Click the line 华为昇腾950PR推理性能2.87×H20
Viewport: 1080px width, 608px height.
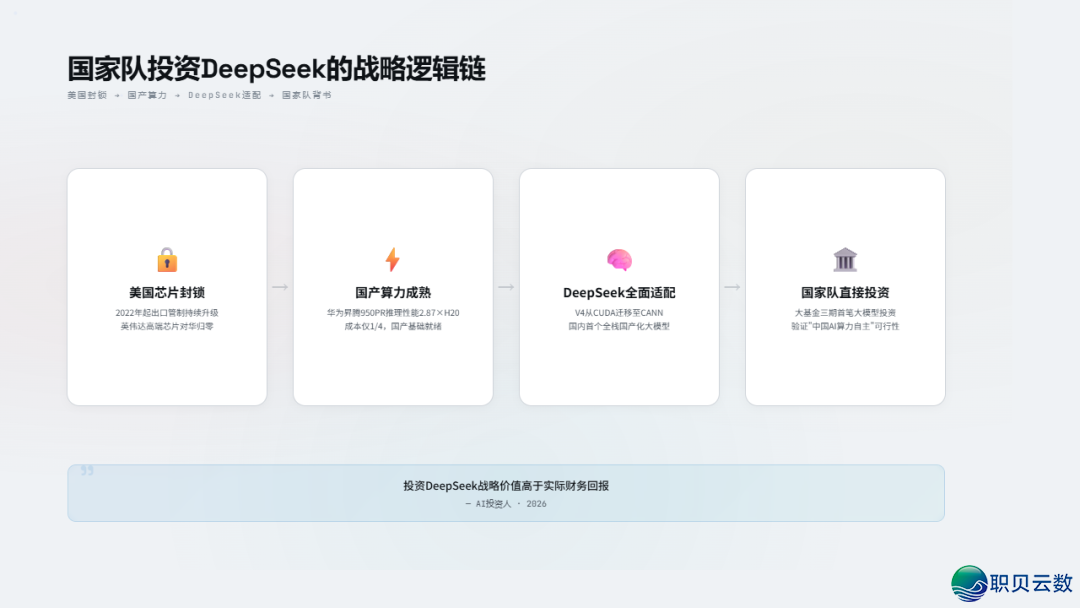point(393,313)
